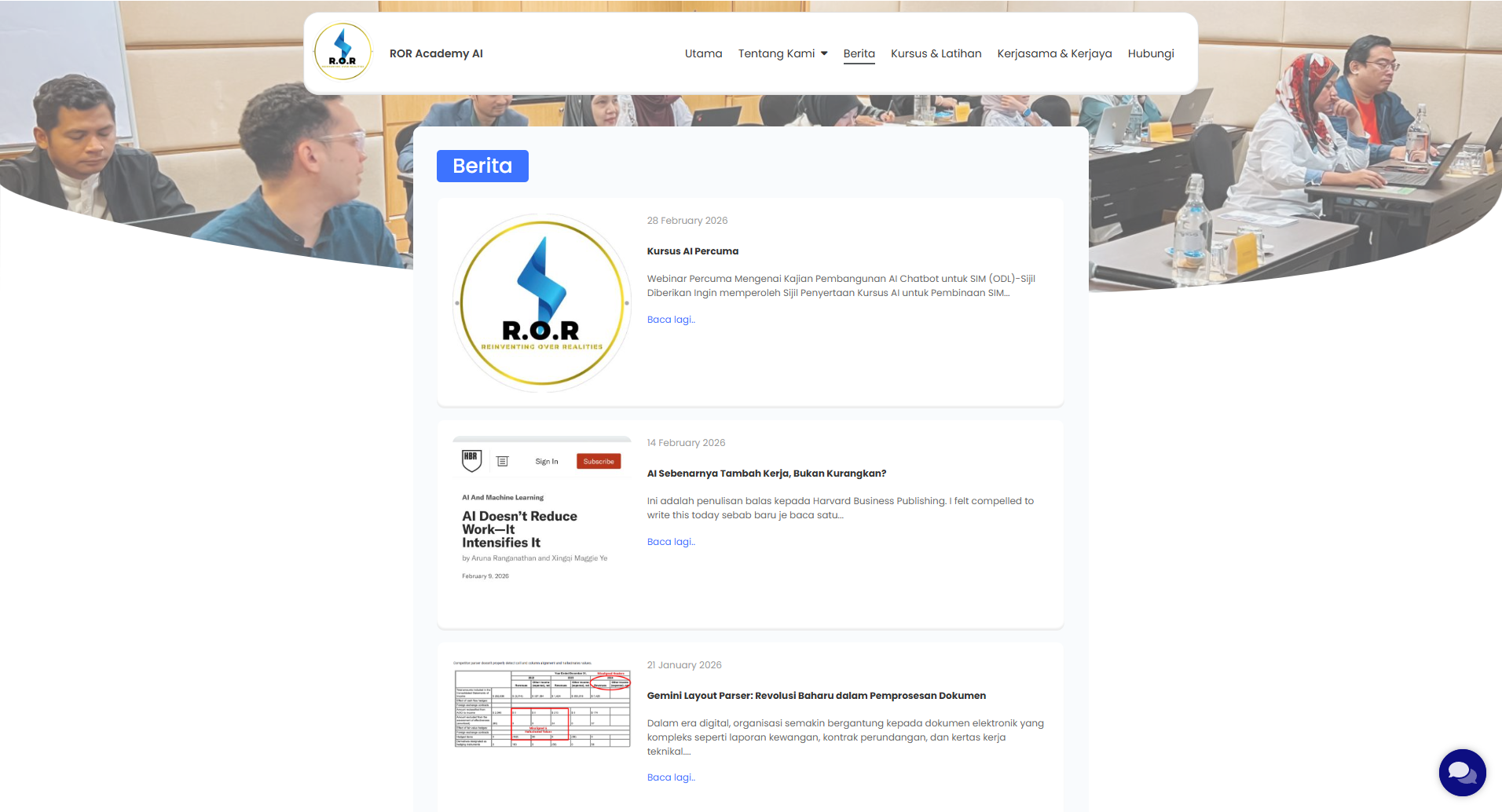The image size is (1502, 812).
Task: Click the ROR Academy AI site title
Action: [x=436, y=53]
